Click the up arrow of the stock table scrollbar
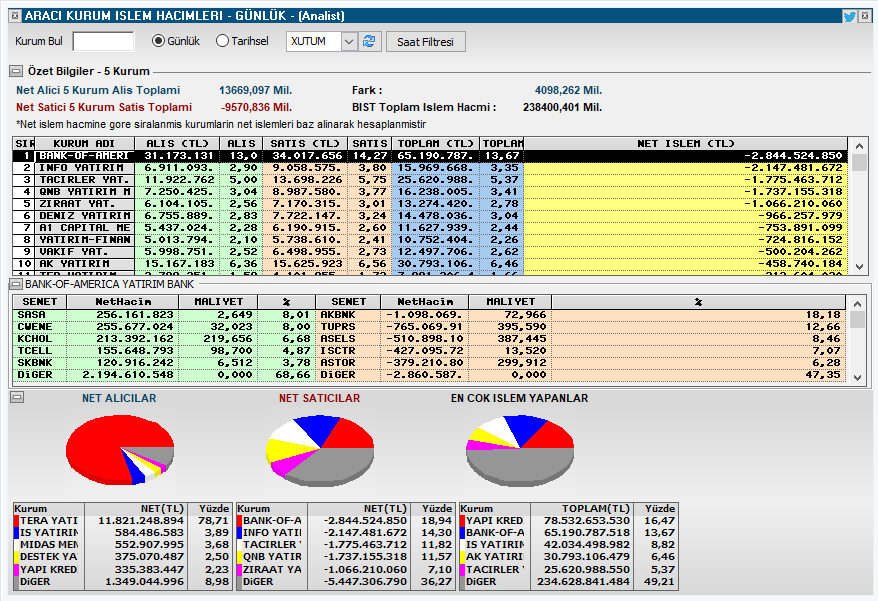This screenshot has height=601, width=878. coord(857,304)
